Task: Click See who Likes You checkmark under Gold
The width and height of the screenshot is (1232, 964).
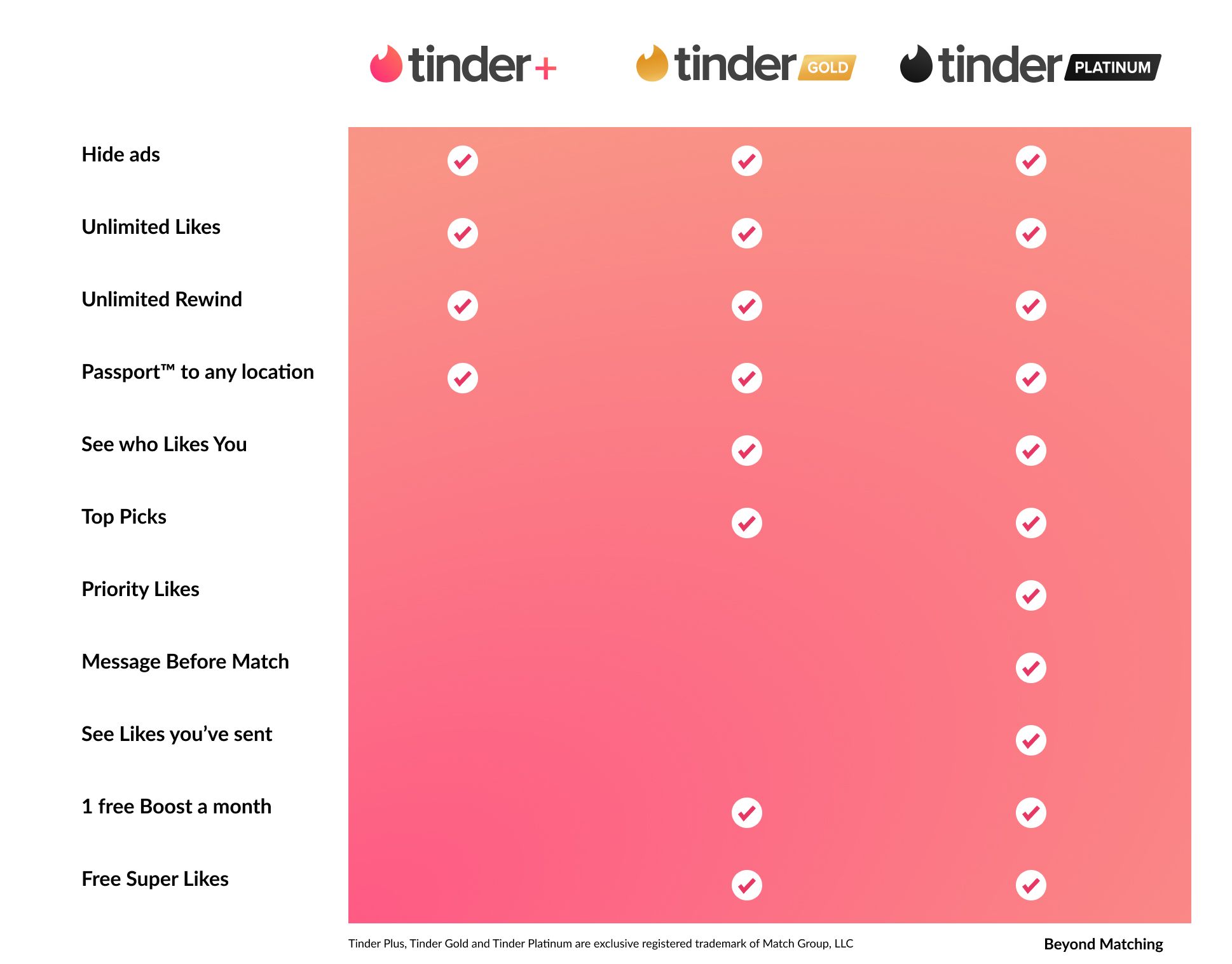Action: tap(747, 451)
